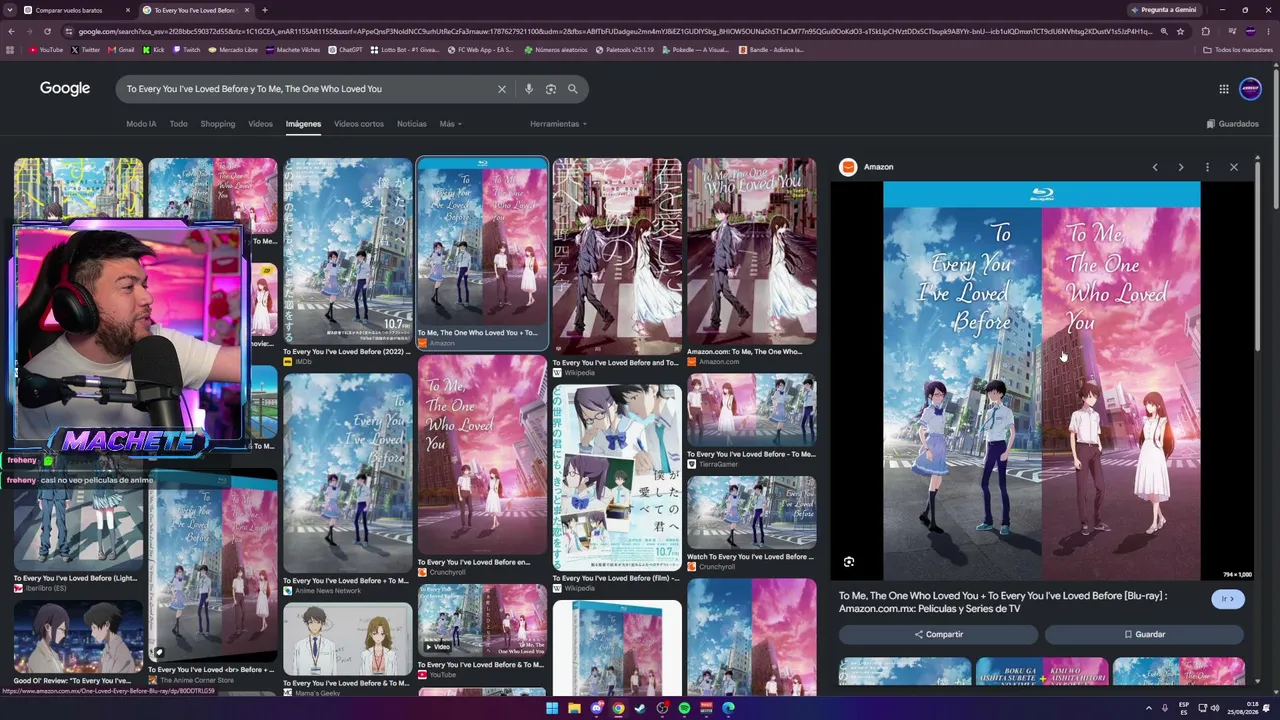Click the Ir visit button
The width and height of the screenshot is (1280, 720).
(x=1228, y=599)
